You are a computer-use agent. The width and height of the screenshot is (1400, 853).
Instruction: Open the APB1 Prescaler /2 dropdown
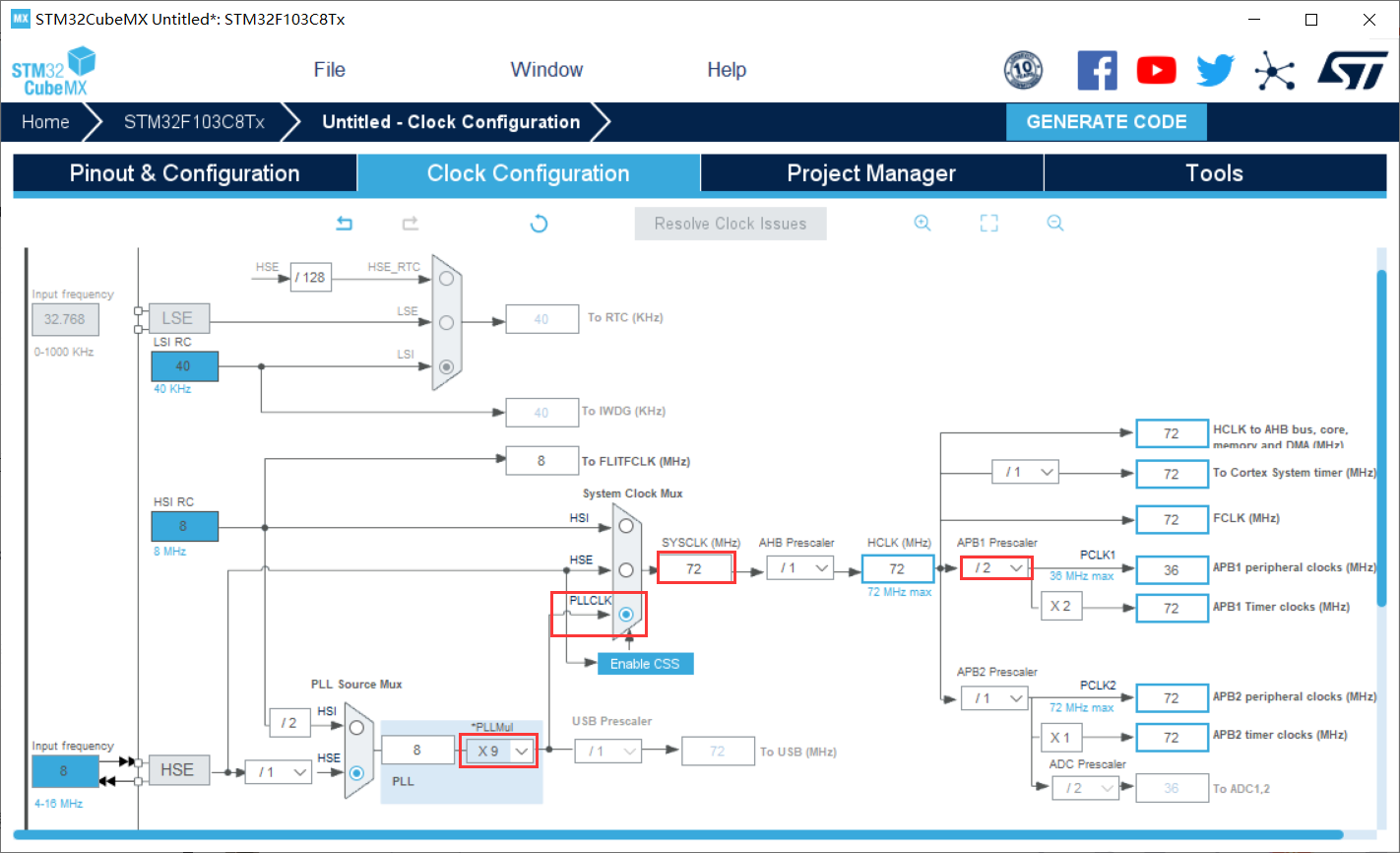click(x=995, y=568)
